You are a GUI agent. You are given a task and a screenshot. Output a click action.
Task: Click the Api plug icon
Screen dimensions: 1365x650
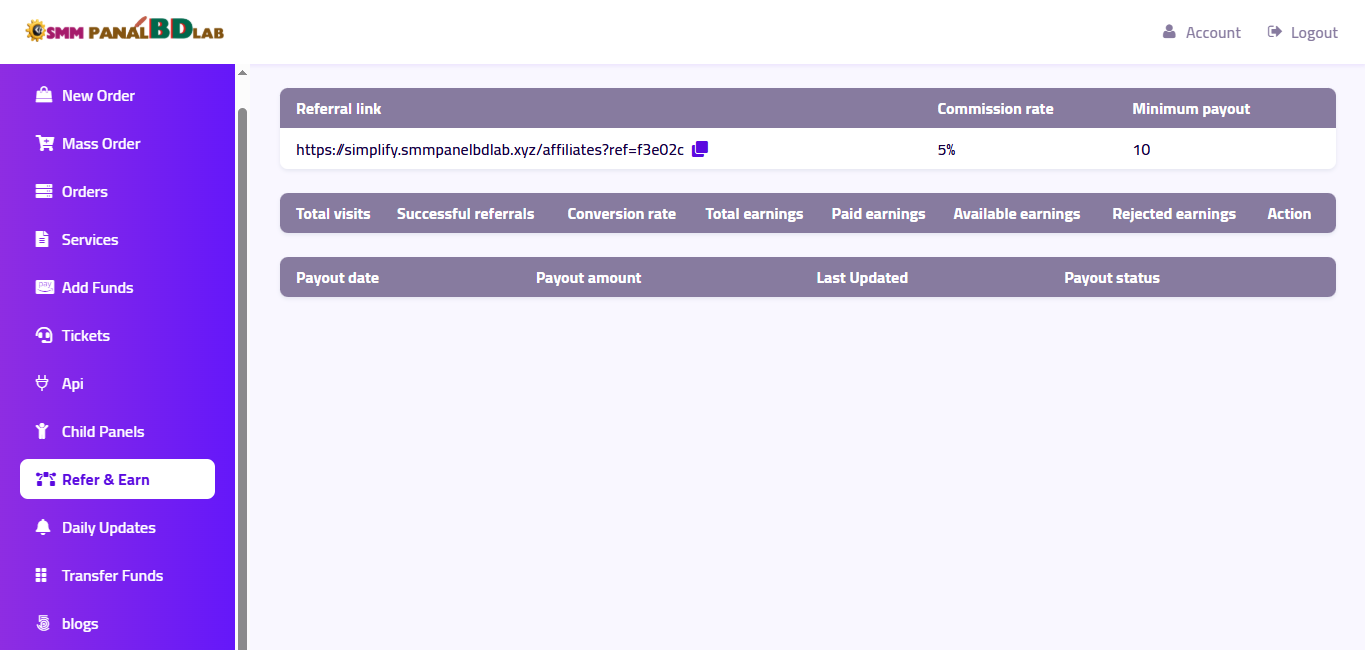coord(42,384)
